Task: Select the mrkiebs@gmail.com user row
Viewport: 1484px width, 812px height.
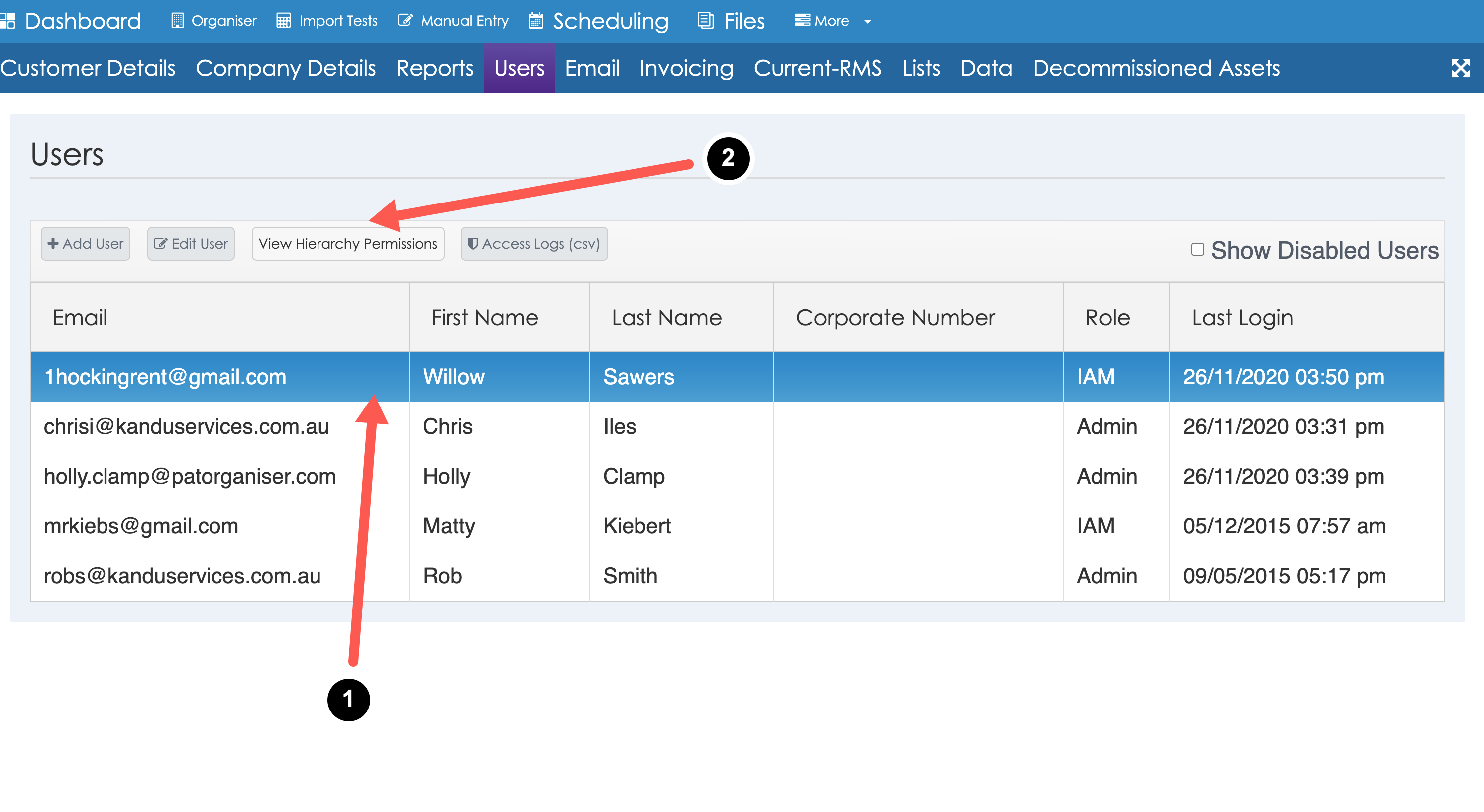Action: [141, 526]
